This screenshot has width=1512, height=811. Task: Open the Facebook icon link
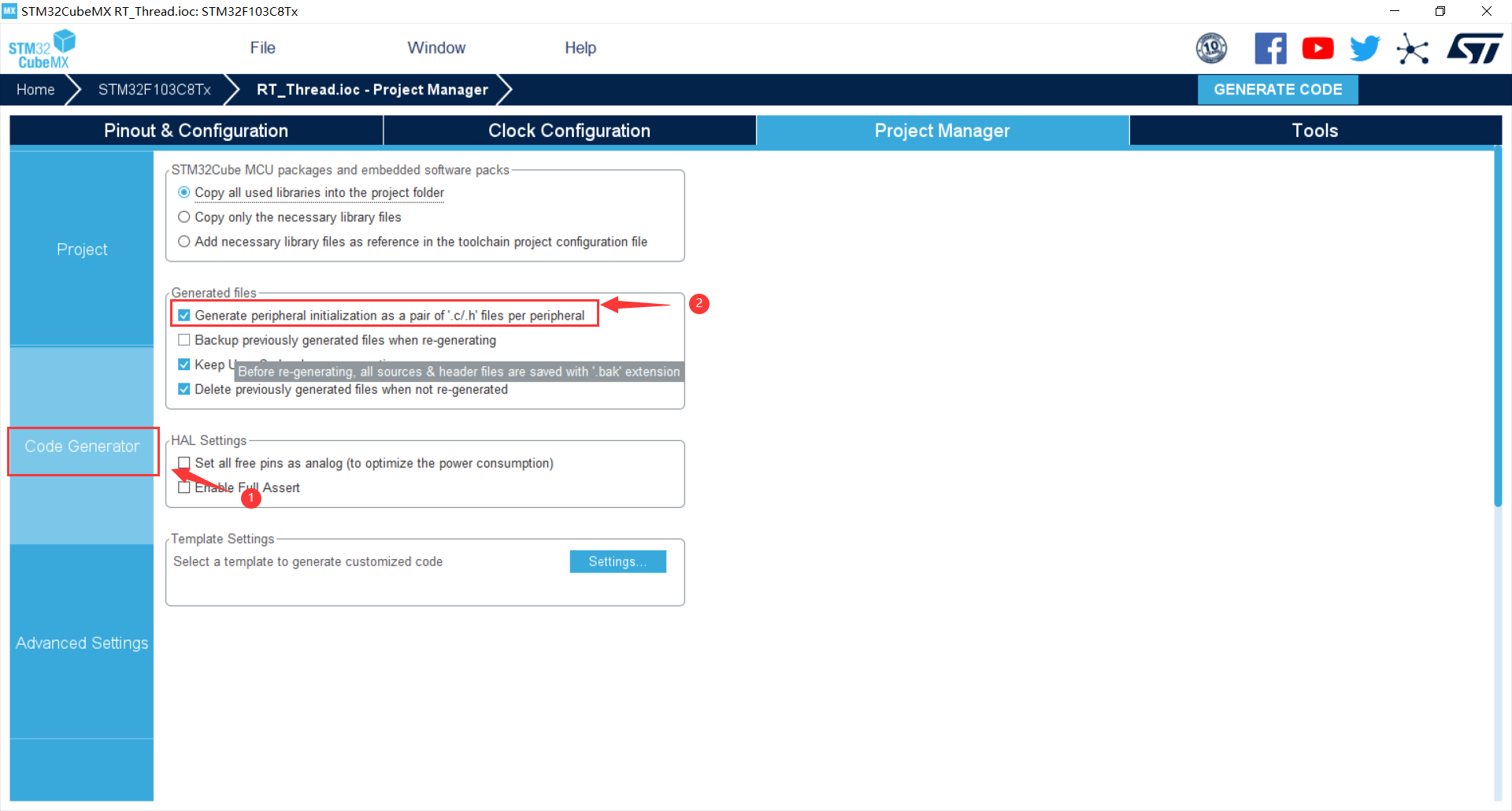1270,48
